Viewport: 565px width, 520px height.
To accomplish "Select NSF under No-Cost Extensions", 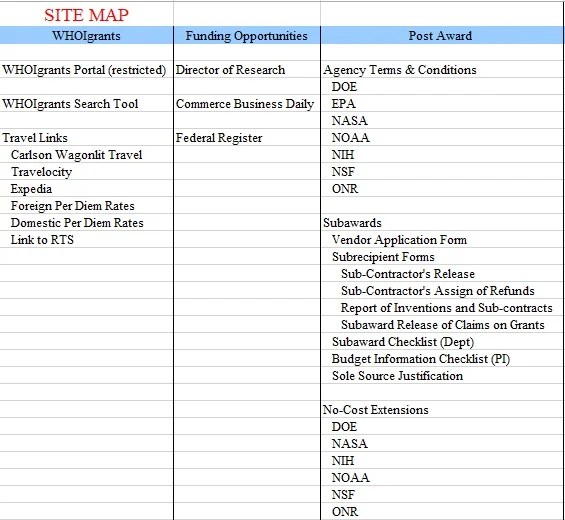I will [343, 495].
